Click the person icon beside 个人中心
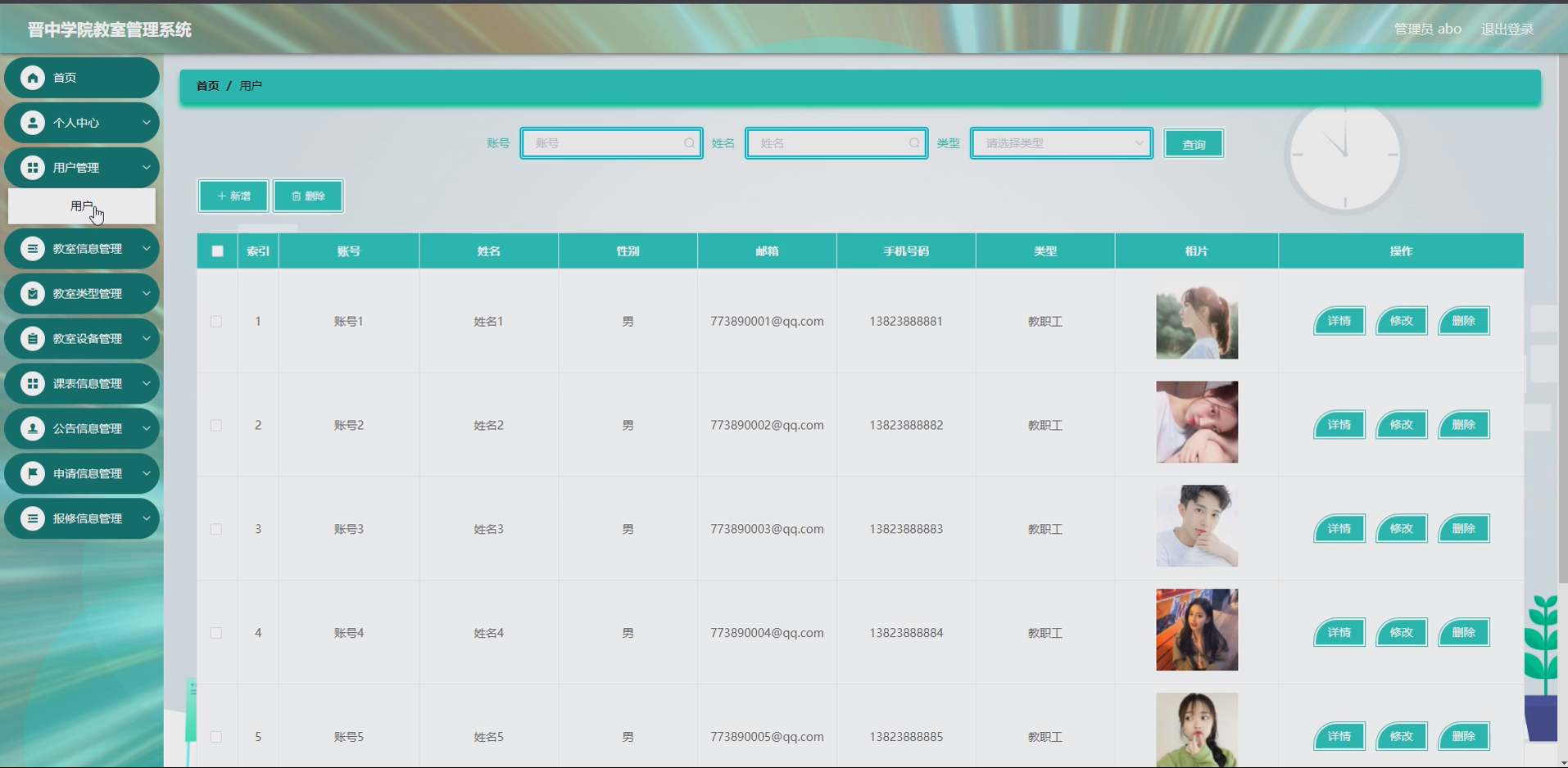1568x768 pixels. pos(33,123)
